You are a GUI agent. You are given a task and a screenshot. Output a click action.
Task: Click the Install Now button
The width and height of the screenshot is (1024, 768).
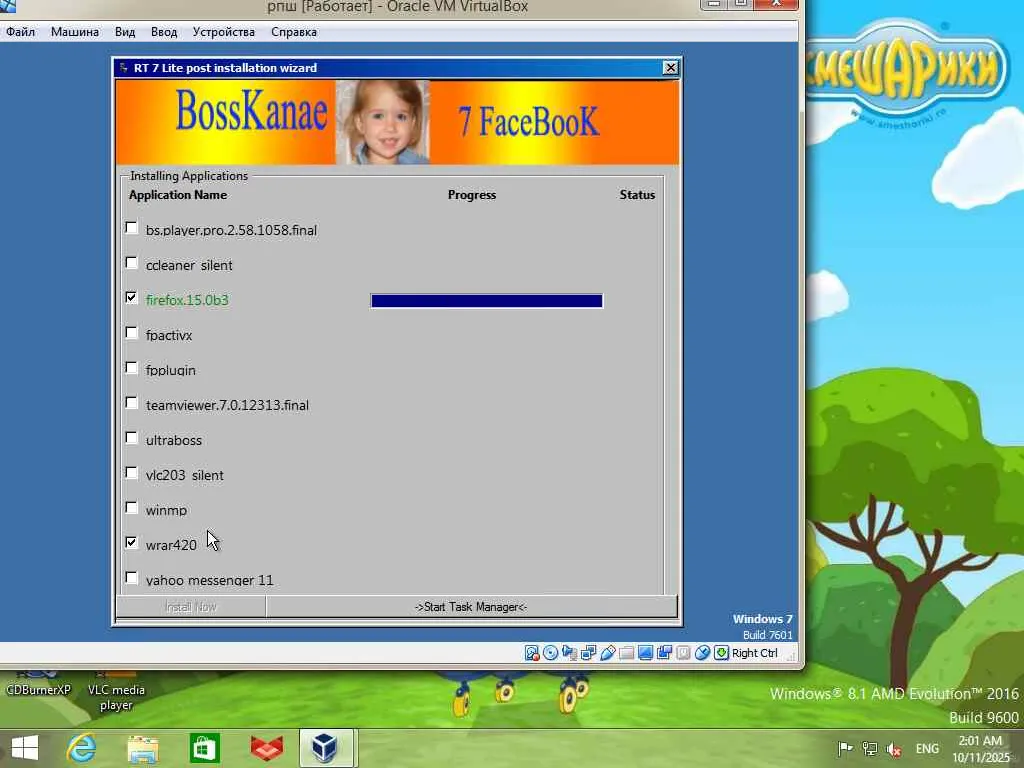(191, 607)
